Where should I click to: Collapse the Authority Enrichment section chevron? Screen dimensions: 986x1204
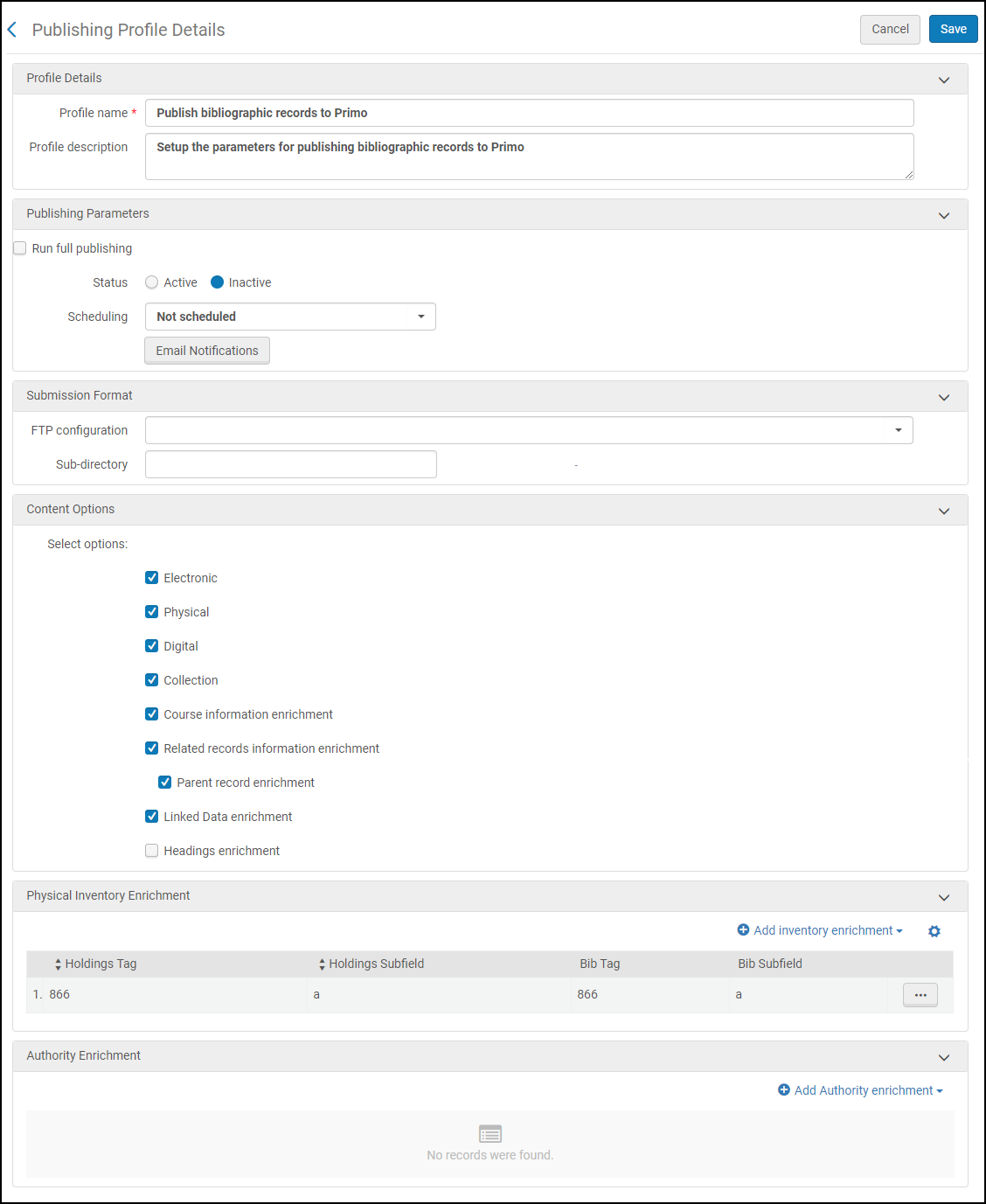point(944,1057)
